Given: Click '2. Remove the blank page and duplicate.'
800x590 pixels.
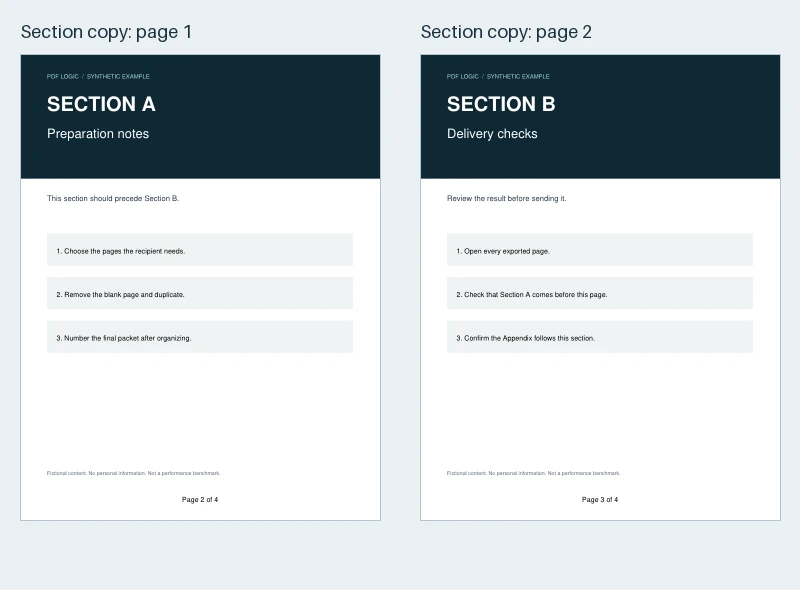Looking at the screenshot, I should pos(200,293).
